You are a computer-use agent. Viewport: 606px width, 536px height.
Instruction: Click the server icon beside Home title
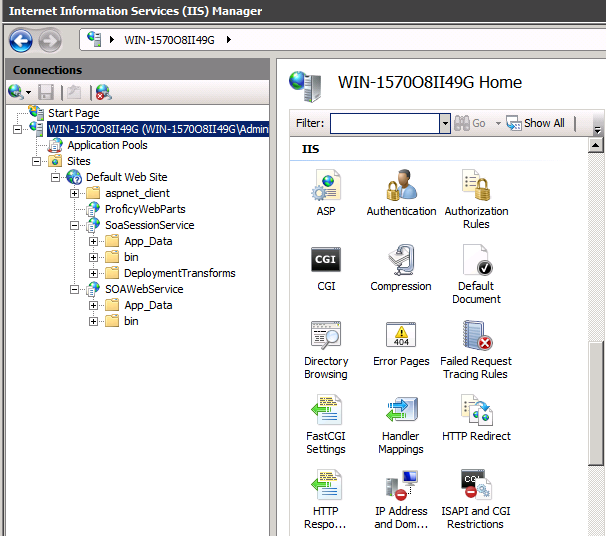pyautogui.click(x=305, y=86)
